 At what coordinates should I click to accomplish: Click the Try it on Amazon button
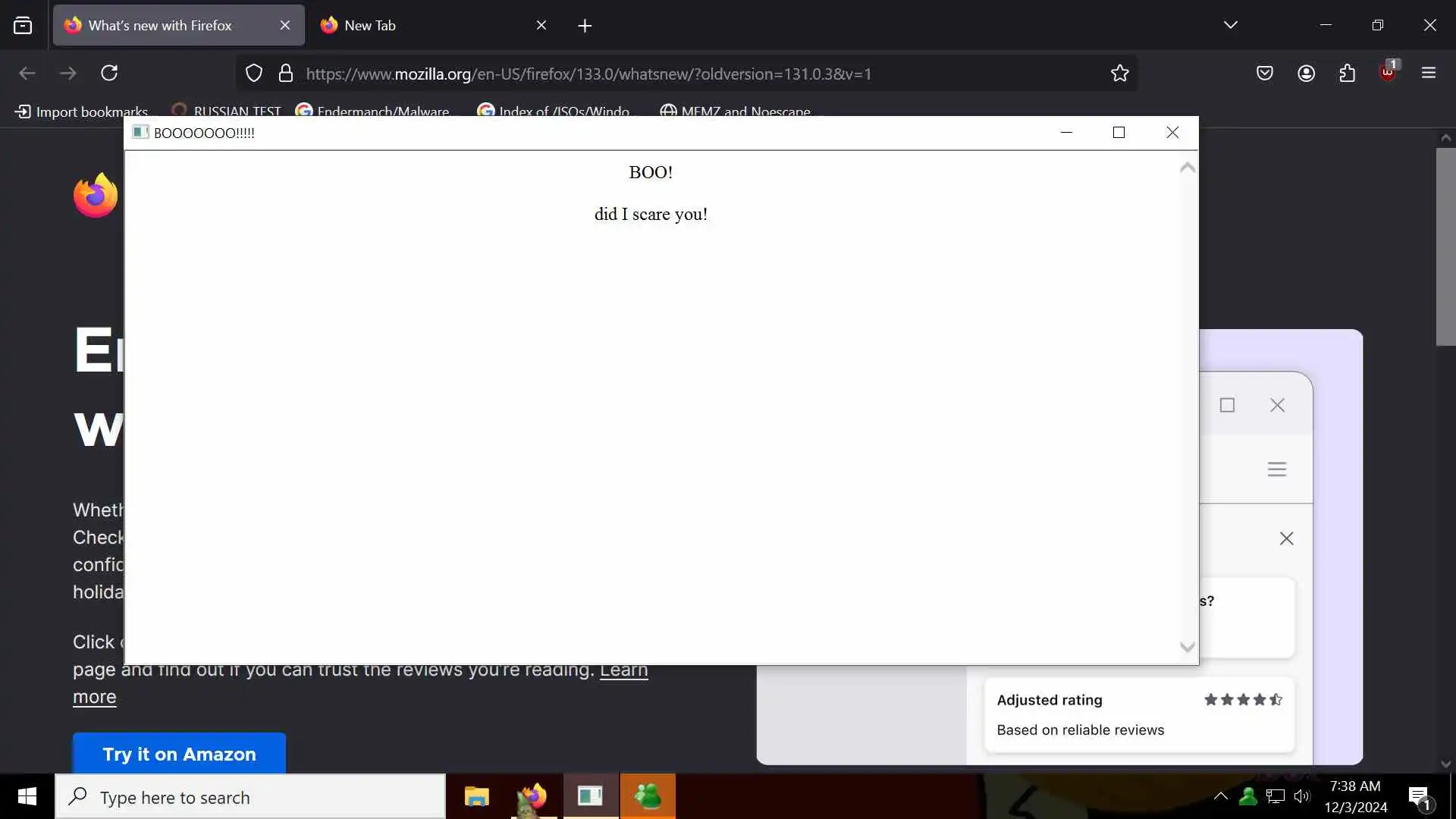pyautogui.click(x=179, y=754)
